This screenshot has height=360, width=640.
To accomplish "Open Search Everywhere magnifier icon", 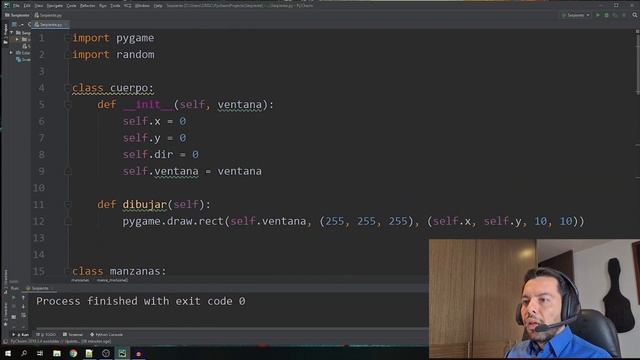I will [635, 15].
